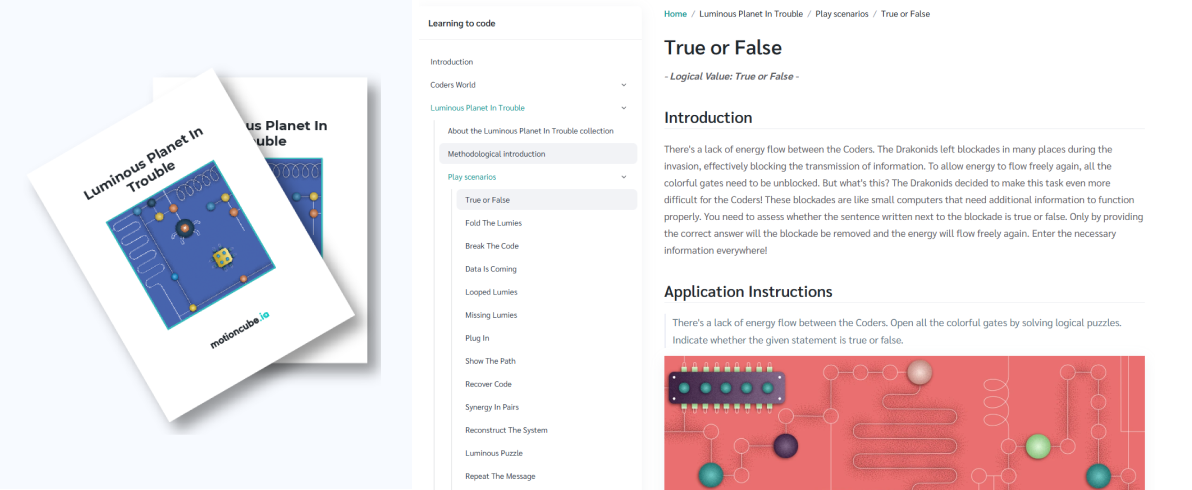This screenshot has height=490, width=1192.
Task: Click the motioncube.io logo on the booklet
Action: pos(239,331)
